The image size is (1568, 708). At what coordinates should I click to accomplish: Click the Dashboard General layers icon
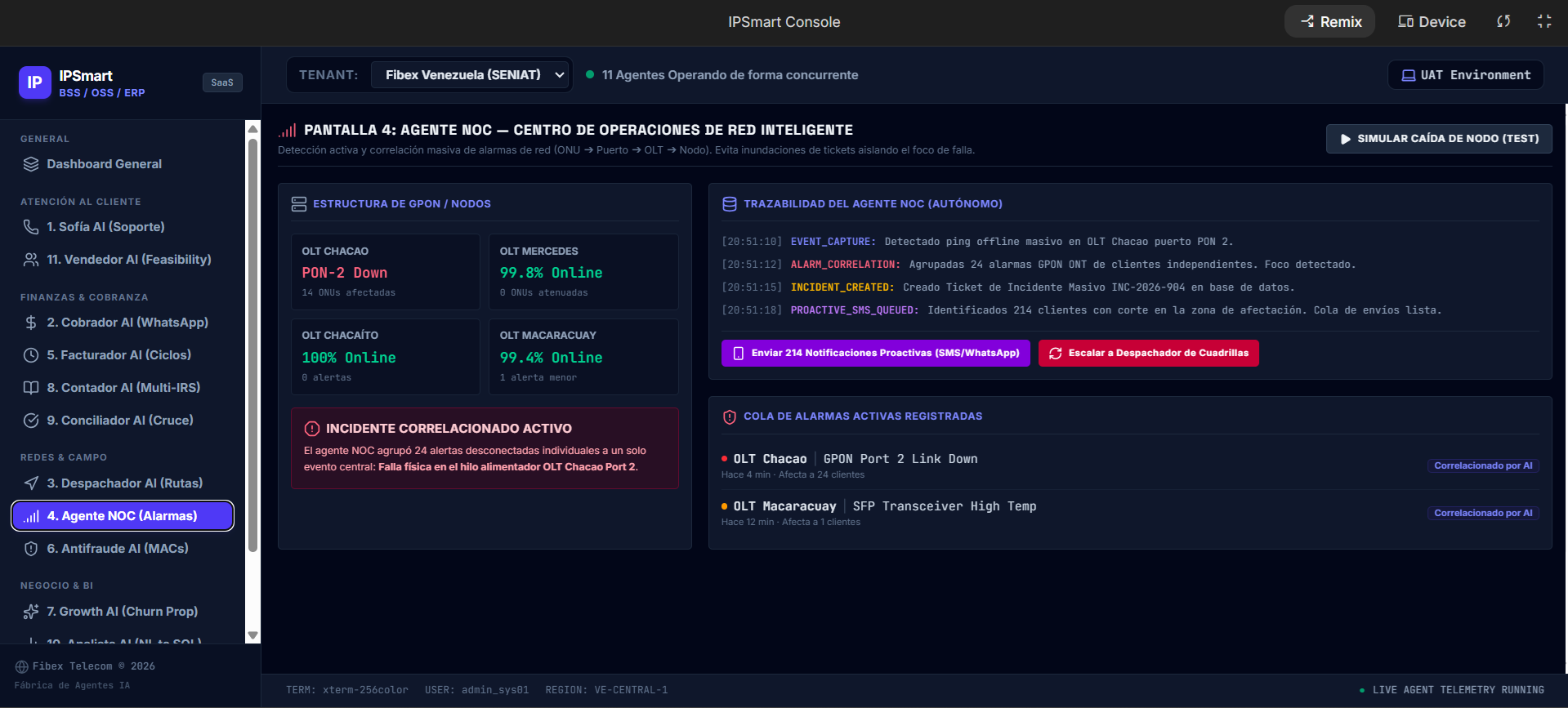(x=31, y=164)
